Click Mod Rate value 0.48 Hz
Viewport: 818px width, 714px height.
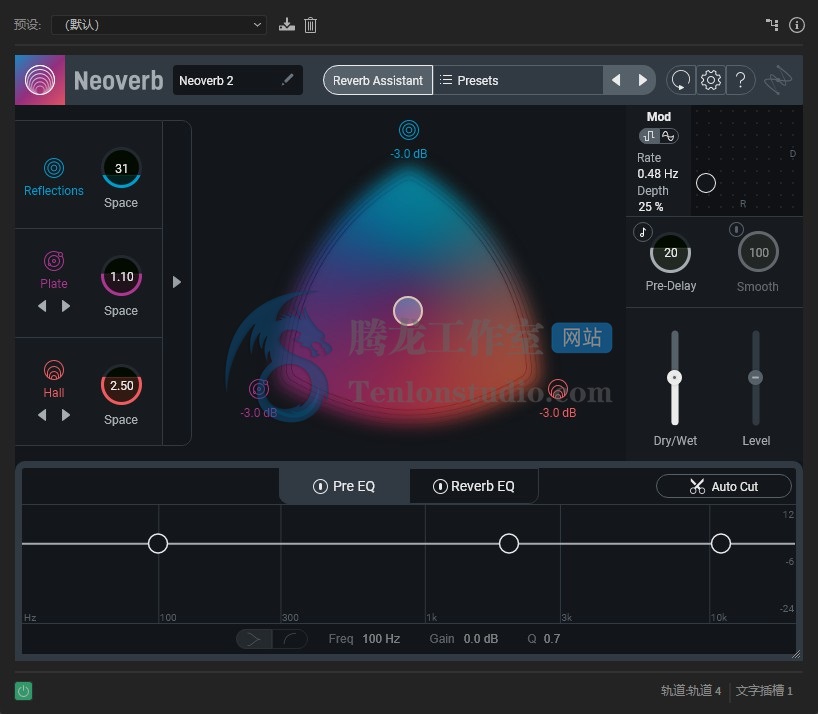pyautogui.click(x=657, y=174)
